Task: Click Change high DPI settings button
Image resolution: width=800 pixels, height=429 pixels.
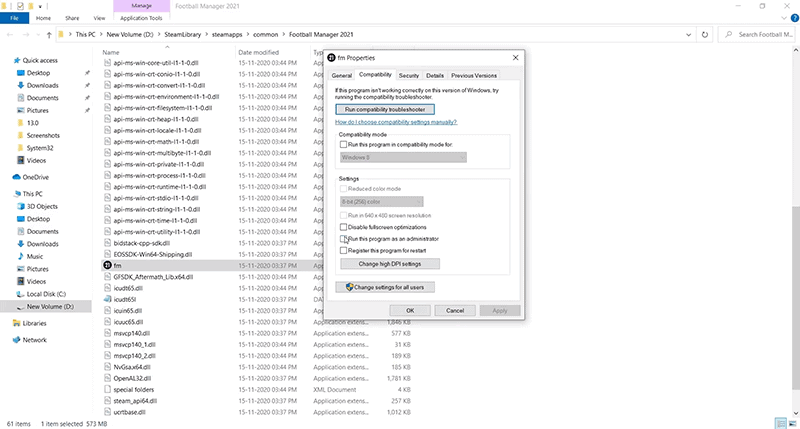Action: pos(390,264)
